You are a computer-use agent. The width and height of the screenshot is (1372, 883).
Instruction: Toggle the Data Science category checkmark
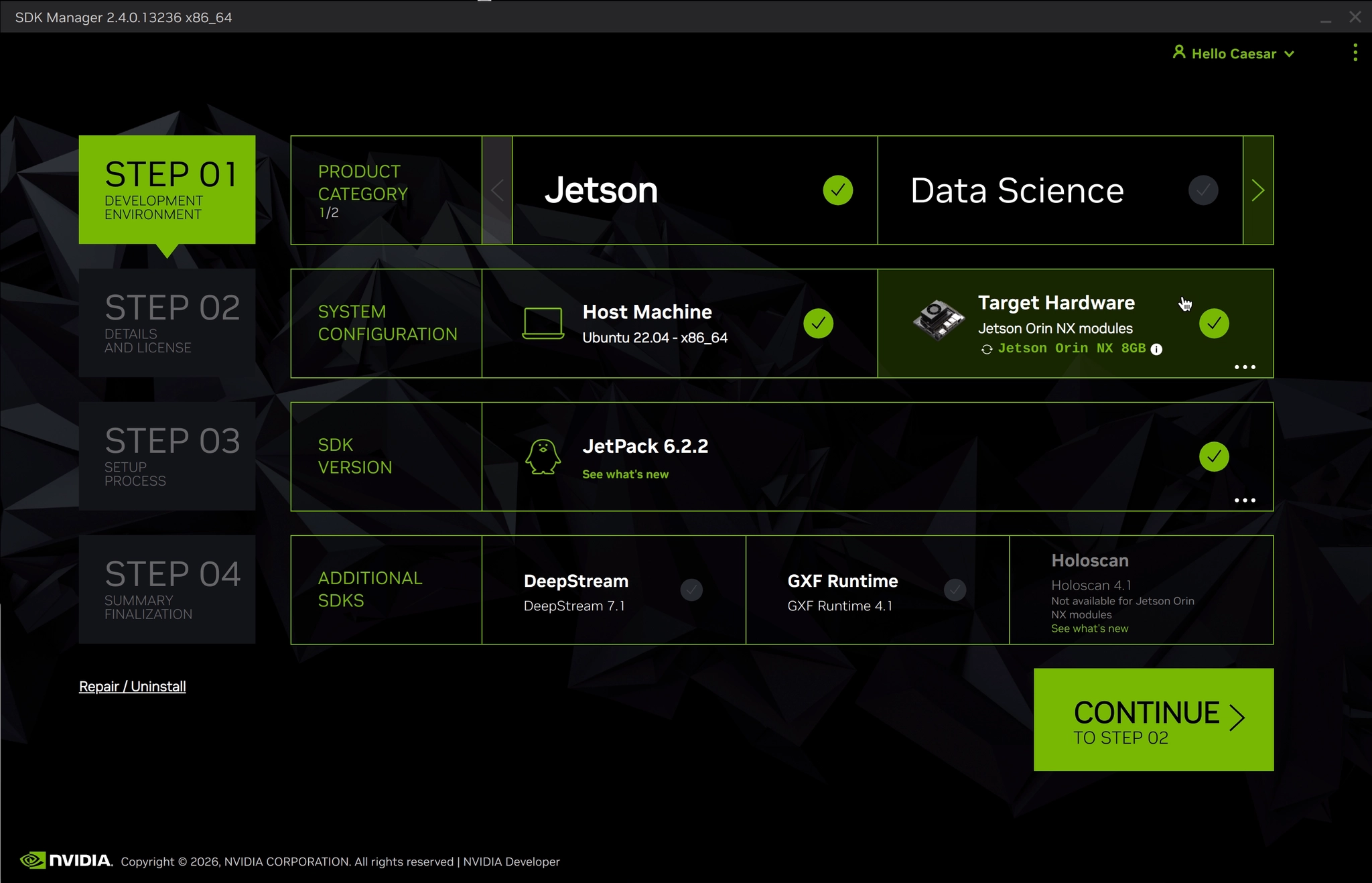pos(1203,190)
